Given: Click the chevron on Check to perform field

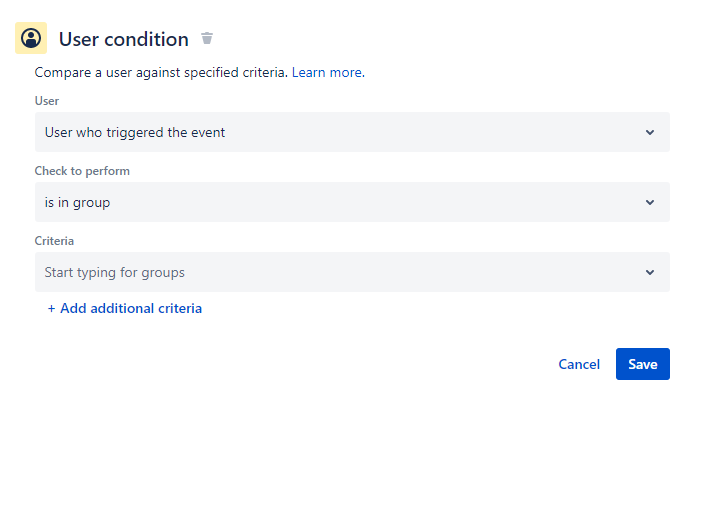Looking at the screenshot, I should (649, 202).
